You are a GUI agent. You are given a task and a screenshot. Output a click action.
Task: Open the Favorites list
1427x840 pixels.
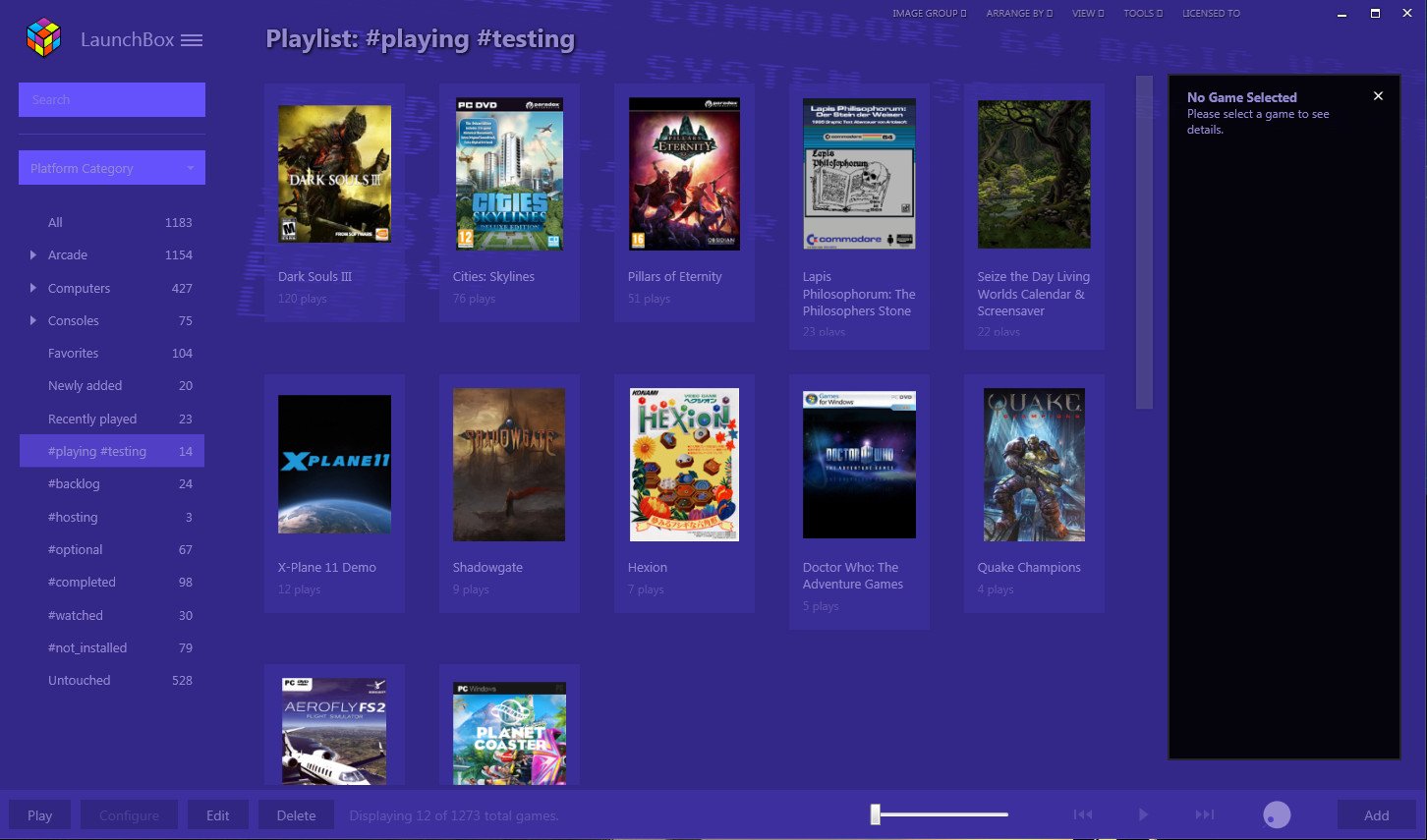[112, 354]
